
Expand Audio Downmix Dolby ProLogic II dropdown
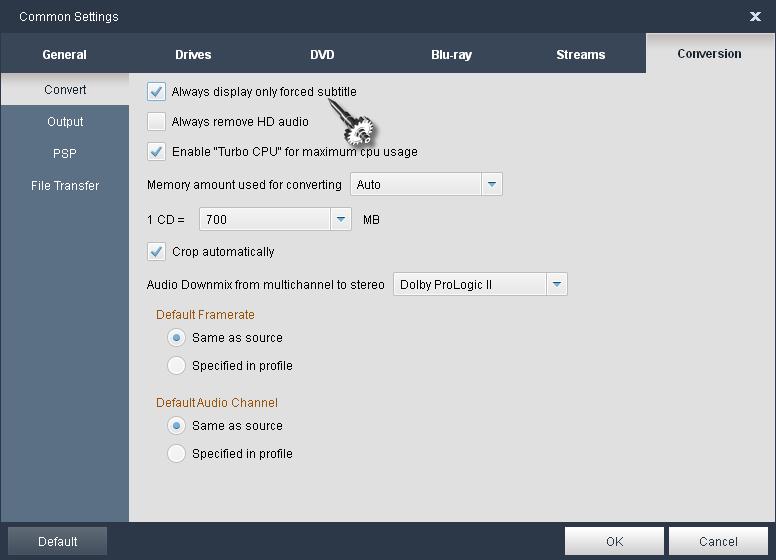[x=556, y=284]
